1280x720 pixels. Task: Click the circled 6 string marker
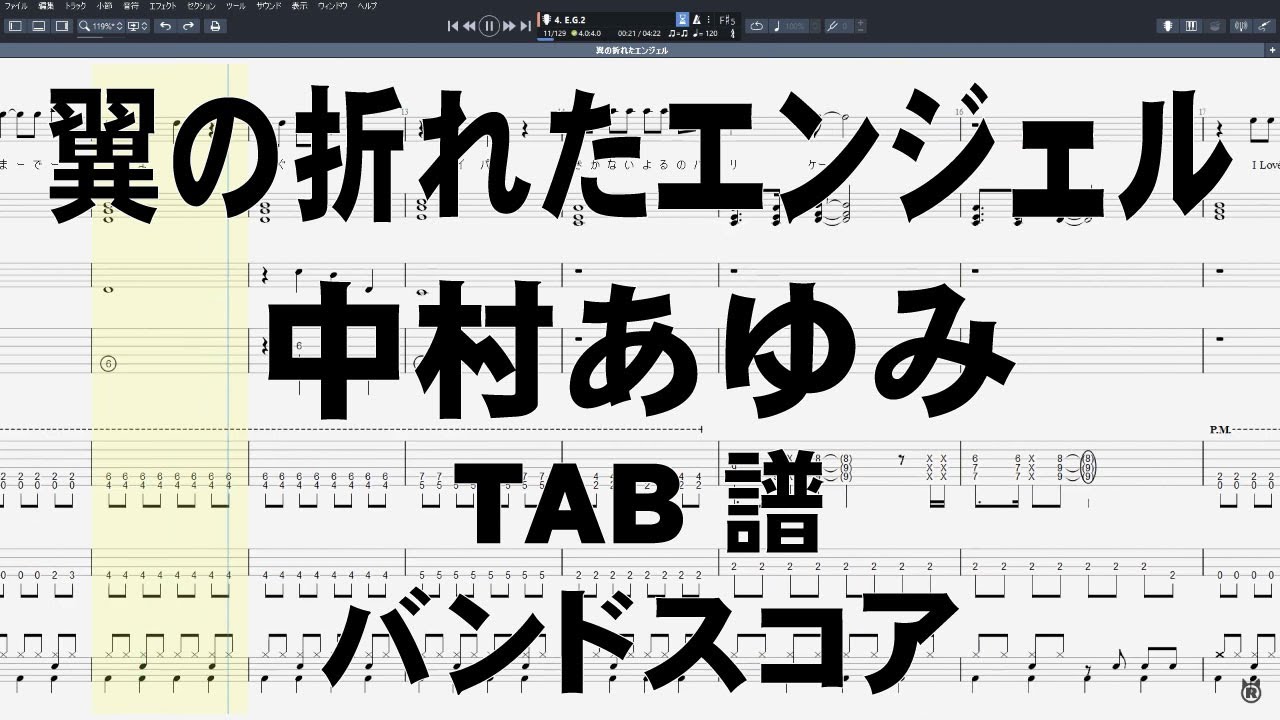(x=108, y=364)
